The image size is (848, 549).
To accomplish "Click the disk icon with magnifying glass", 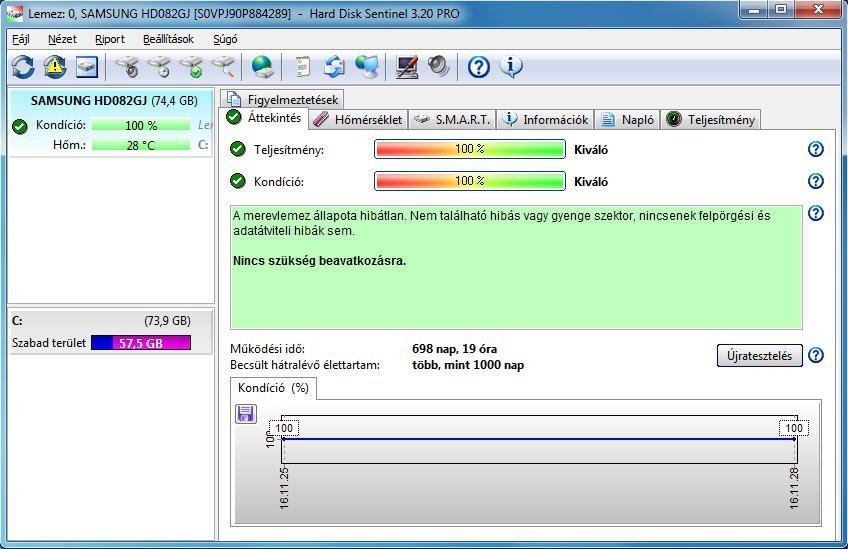I will [223, 67].
